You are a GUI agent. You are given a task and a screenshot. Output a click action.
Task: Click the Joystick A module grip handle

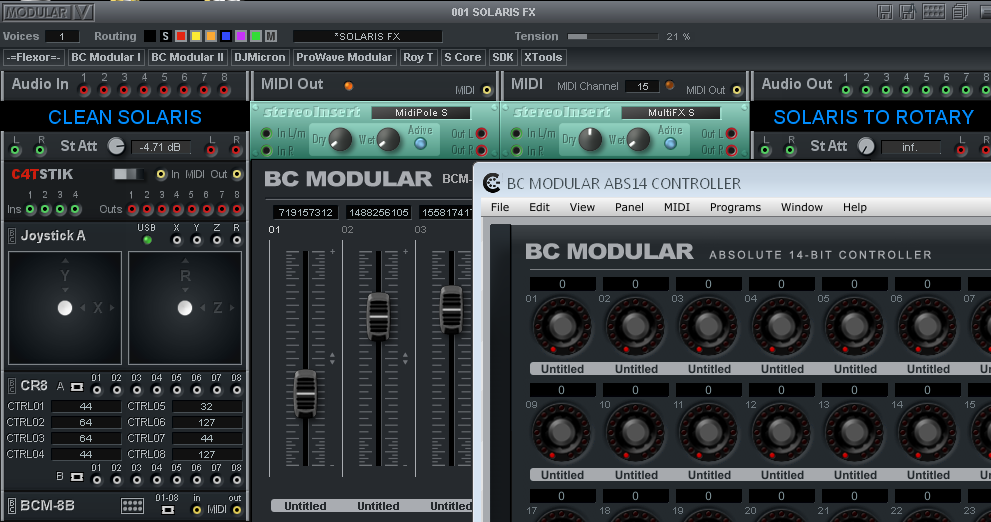pos(11,236)
